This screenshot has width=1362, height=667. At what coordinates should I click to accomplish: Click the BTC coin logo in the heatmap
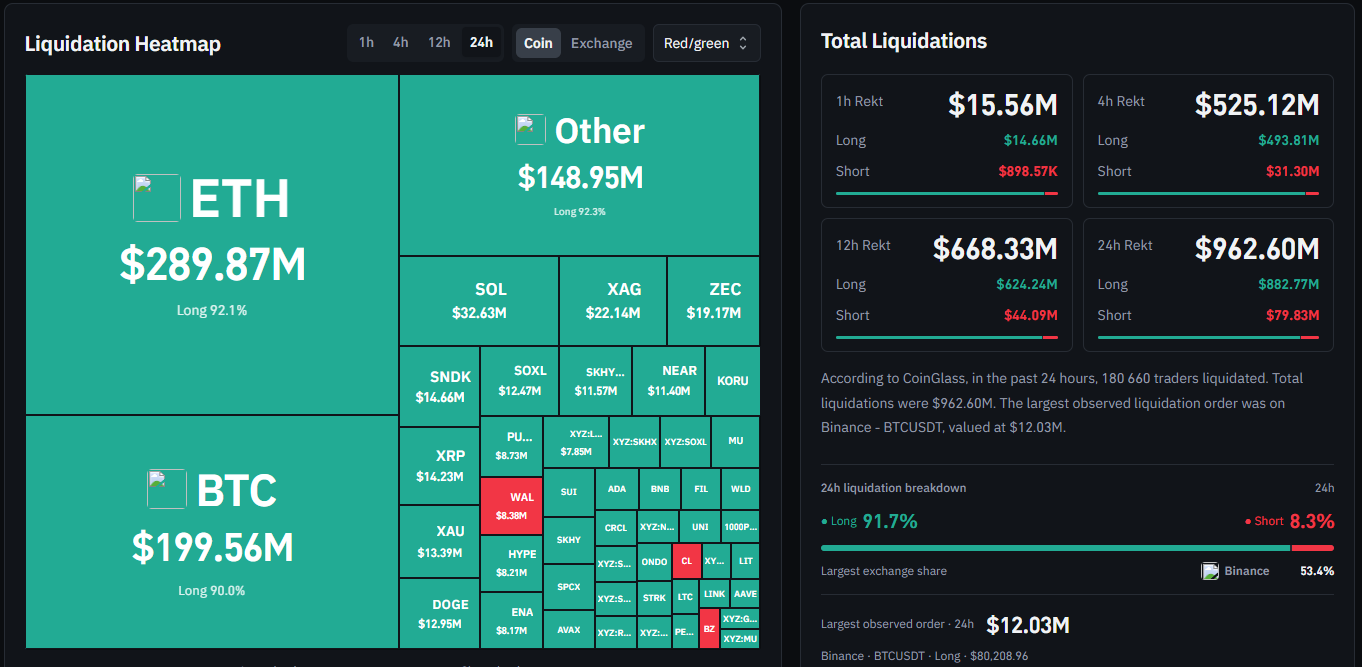[x=167, y=489]
